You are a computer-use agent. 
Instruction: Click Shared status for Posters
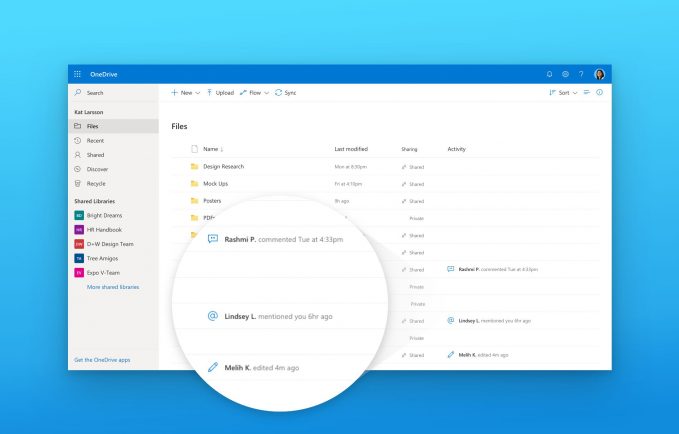pyautogui.click(x=413, y=201)
